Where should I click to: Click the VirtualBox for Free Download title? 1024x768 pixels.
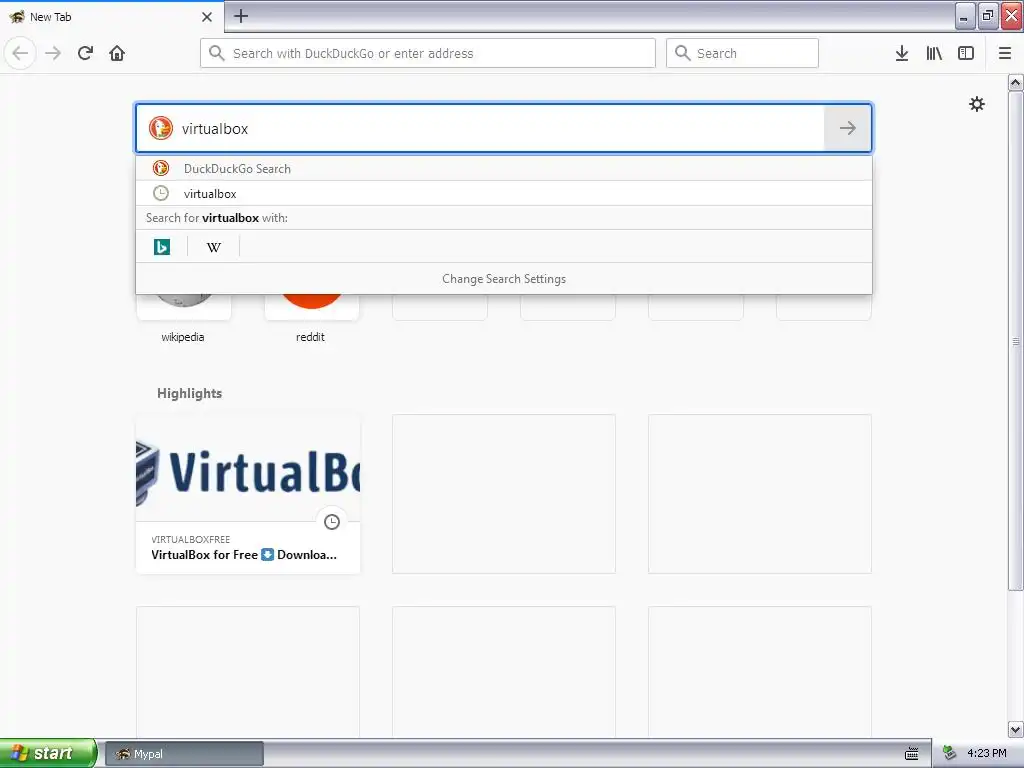pos(244,554)
